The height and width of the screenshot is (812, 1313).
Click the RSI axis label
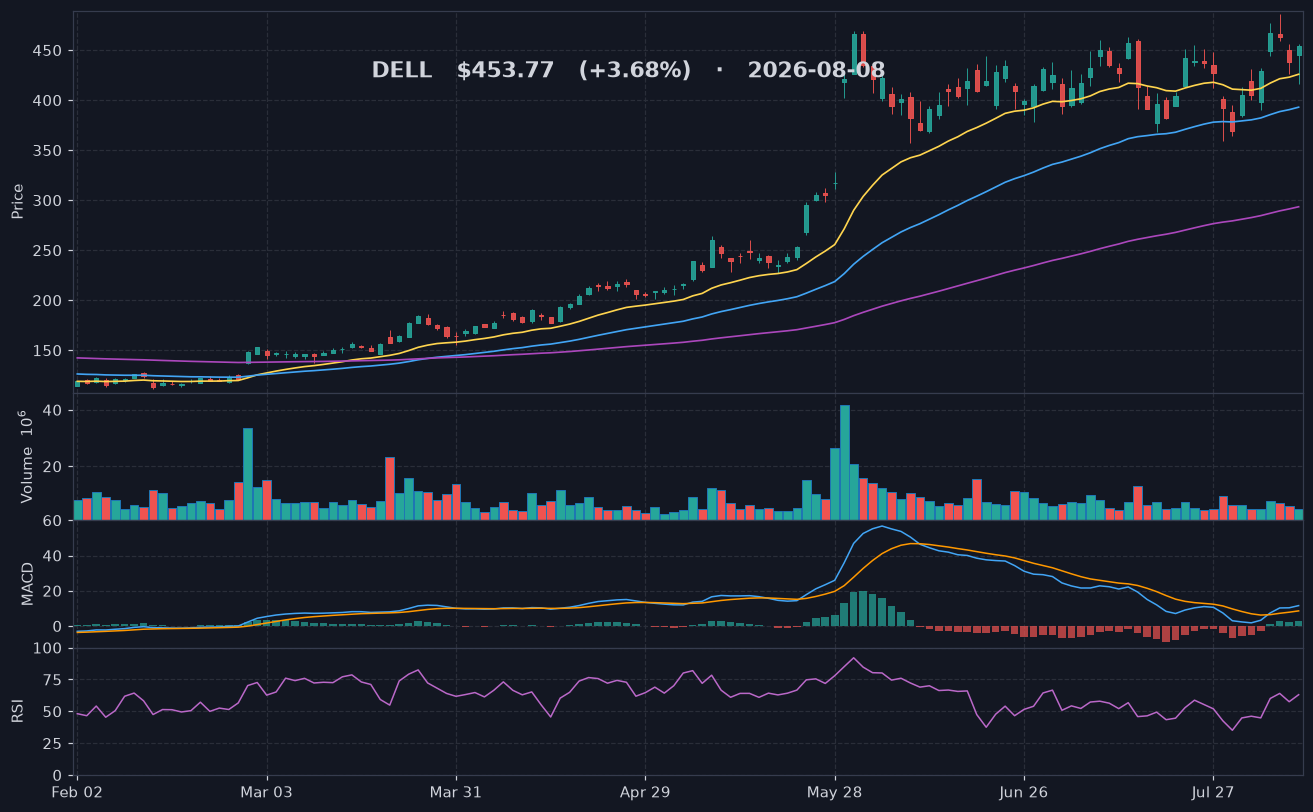pyautogui.click(x=18, y=710)
